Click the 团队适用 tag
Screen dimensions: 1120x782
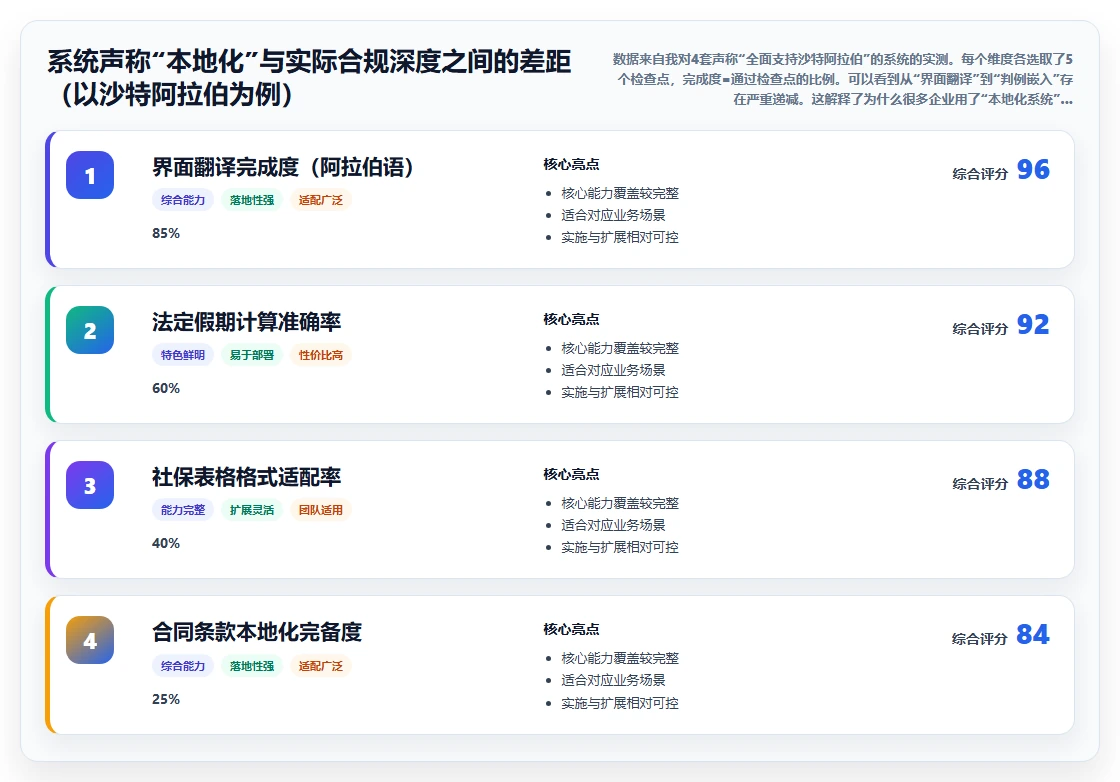[x=321, y=510]
